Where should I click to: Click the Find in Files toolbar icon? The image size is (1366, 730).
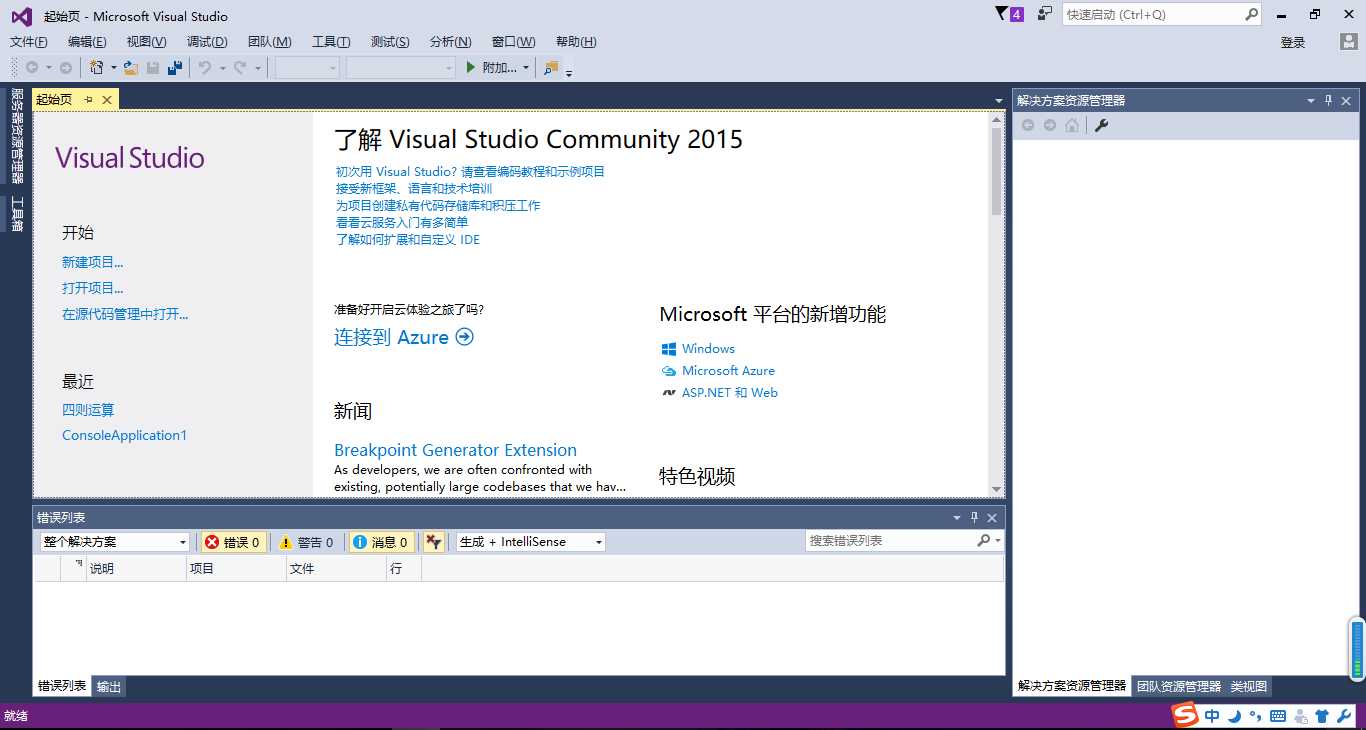(551, 68)
